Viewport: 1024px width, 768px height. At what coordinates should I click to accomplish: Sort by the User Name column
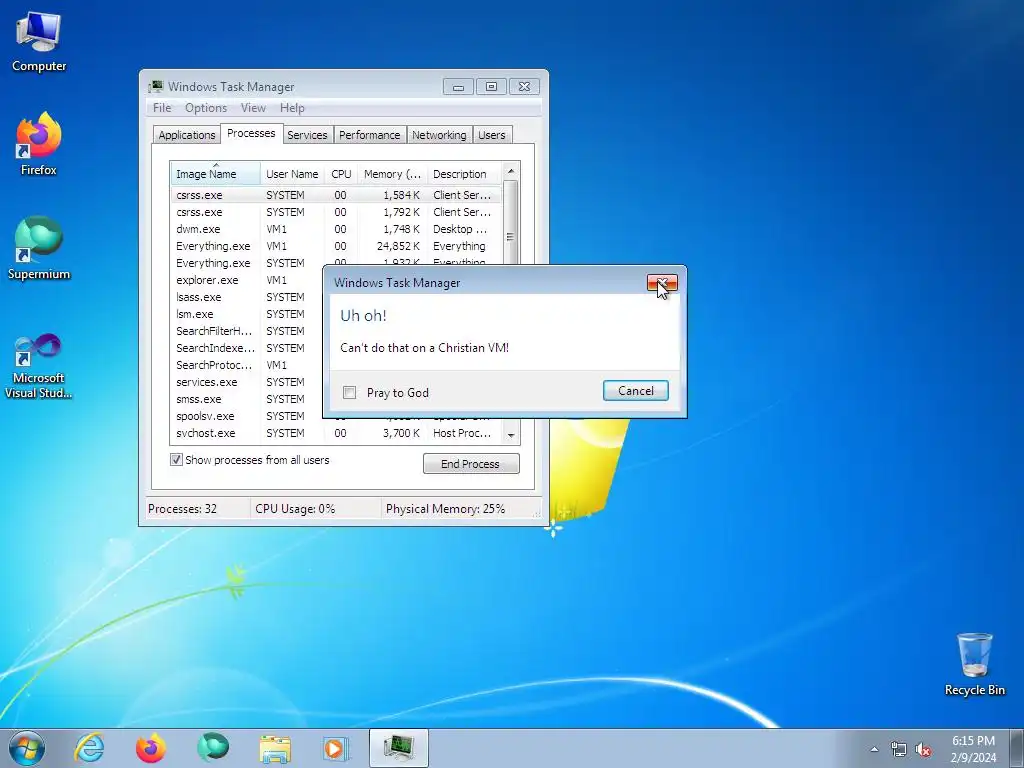coord(292,174)
